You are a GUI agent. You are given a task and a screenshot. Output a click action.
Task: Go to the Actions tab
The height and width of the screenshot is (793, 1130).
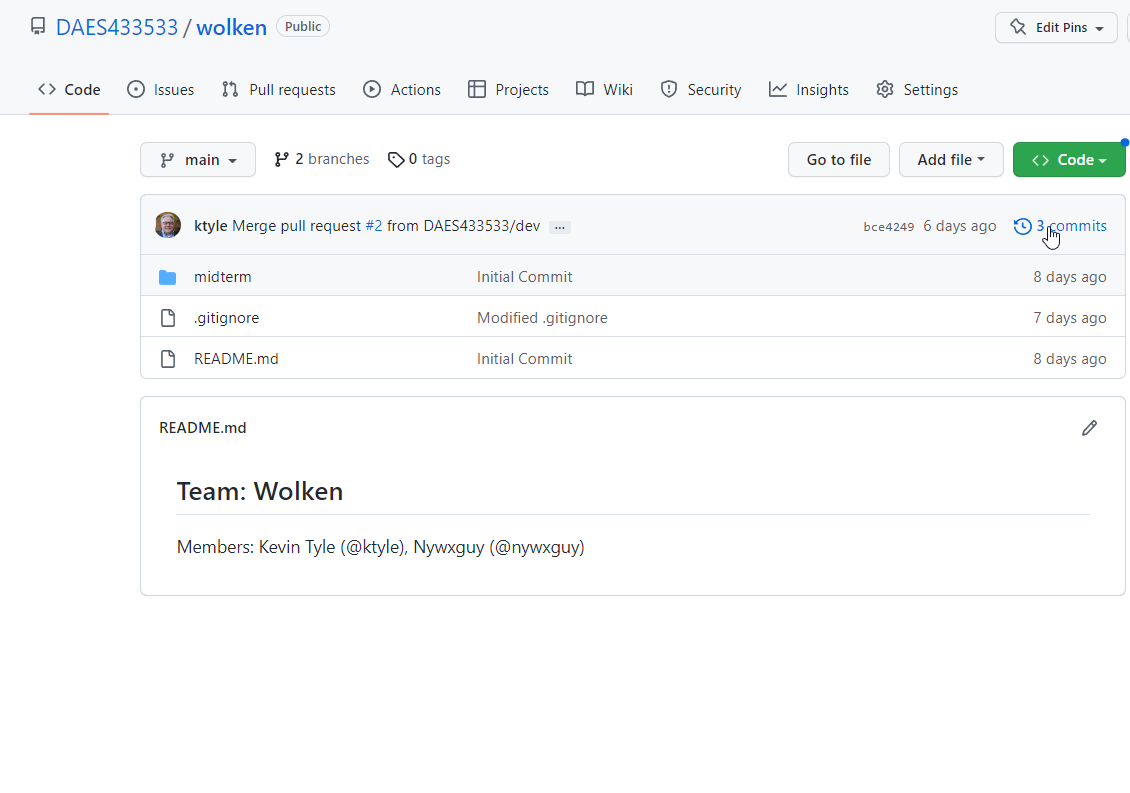point(402,90)
